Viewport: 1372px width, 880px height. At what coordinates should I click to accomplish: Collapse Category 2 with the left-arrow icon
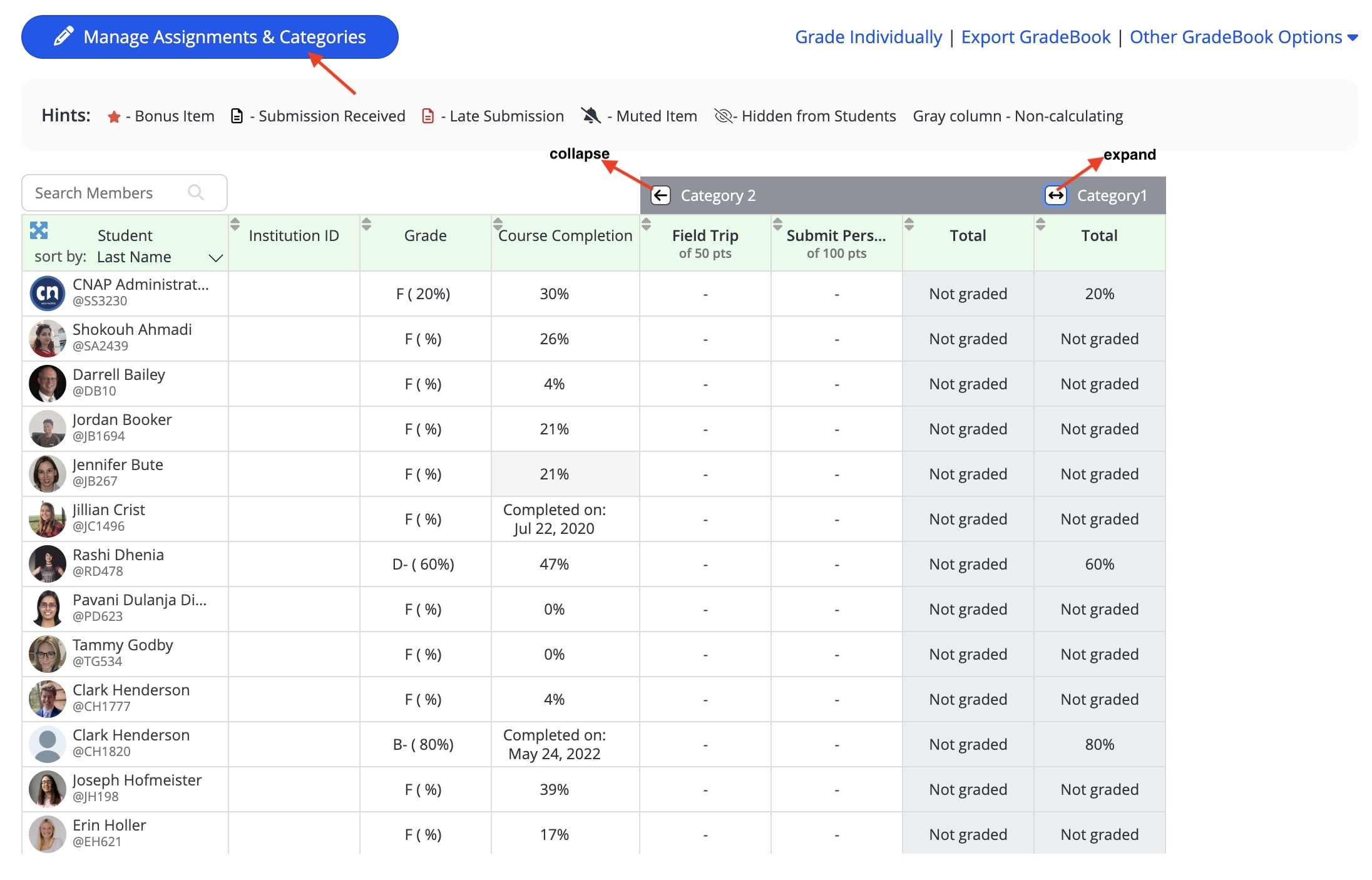tap(661, 195)
